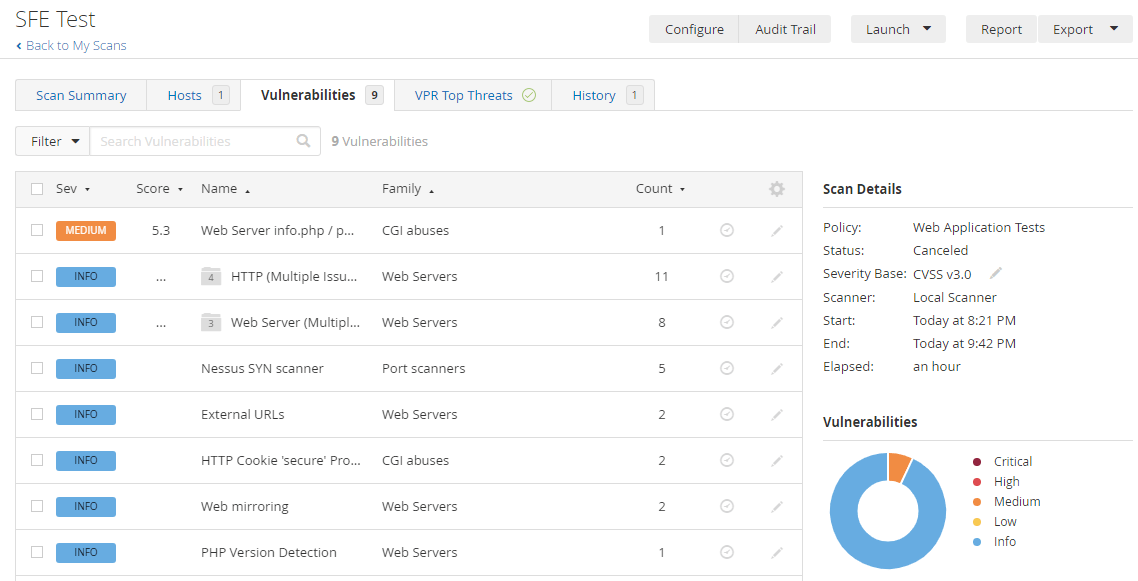Viewport: 1138px width, 581px height.
Task: Toggle the select-all checkbox in table header
Action: [37, 189]
